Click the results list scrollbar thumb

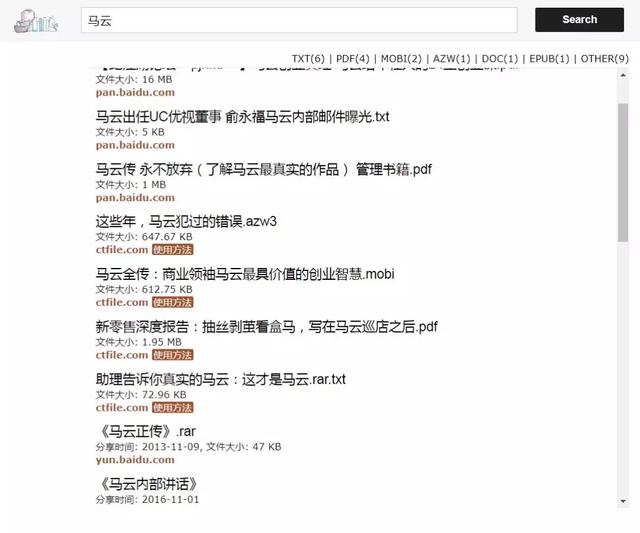623,172
